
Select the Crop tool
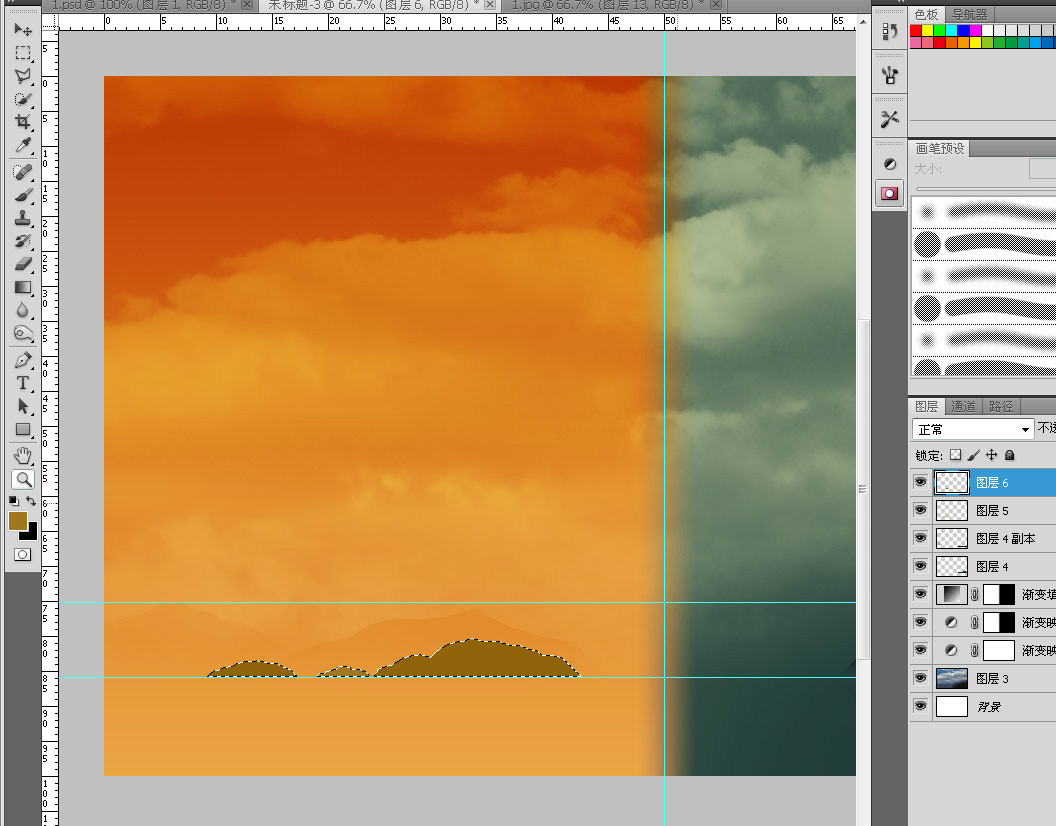point(23,122)
